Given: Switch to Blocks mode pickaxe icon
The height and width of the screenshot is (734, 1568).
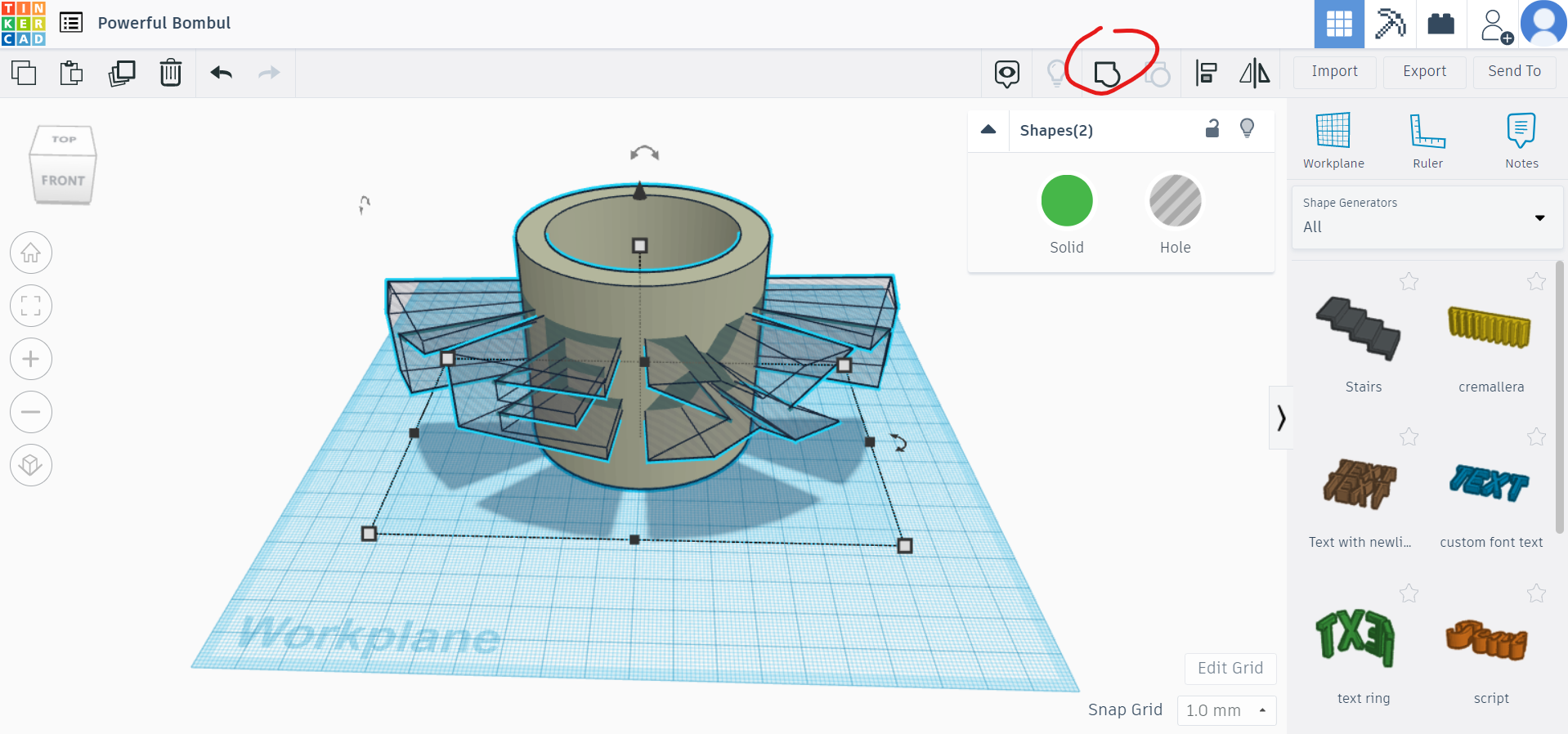Looking at the screenshot, I should click(x=1390, y=24).
